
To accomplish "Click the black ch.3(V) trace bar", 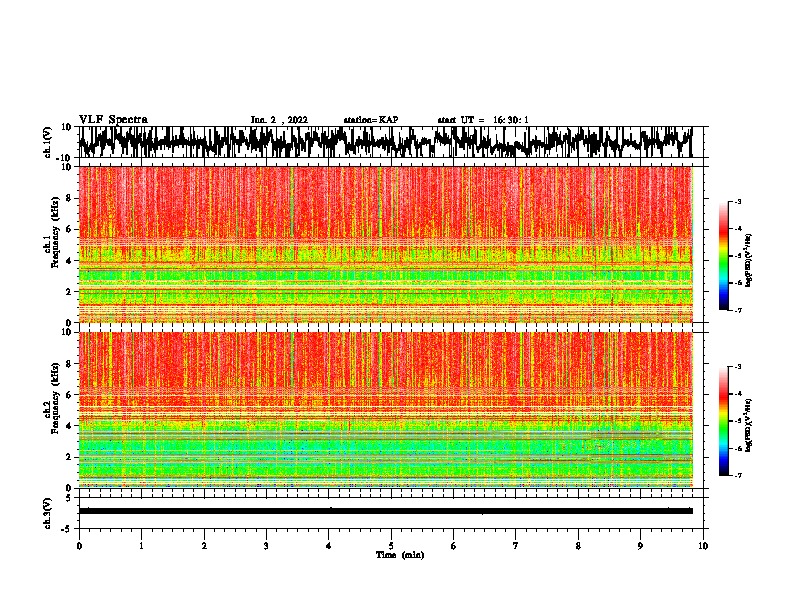I will [386, 511].
